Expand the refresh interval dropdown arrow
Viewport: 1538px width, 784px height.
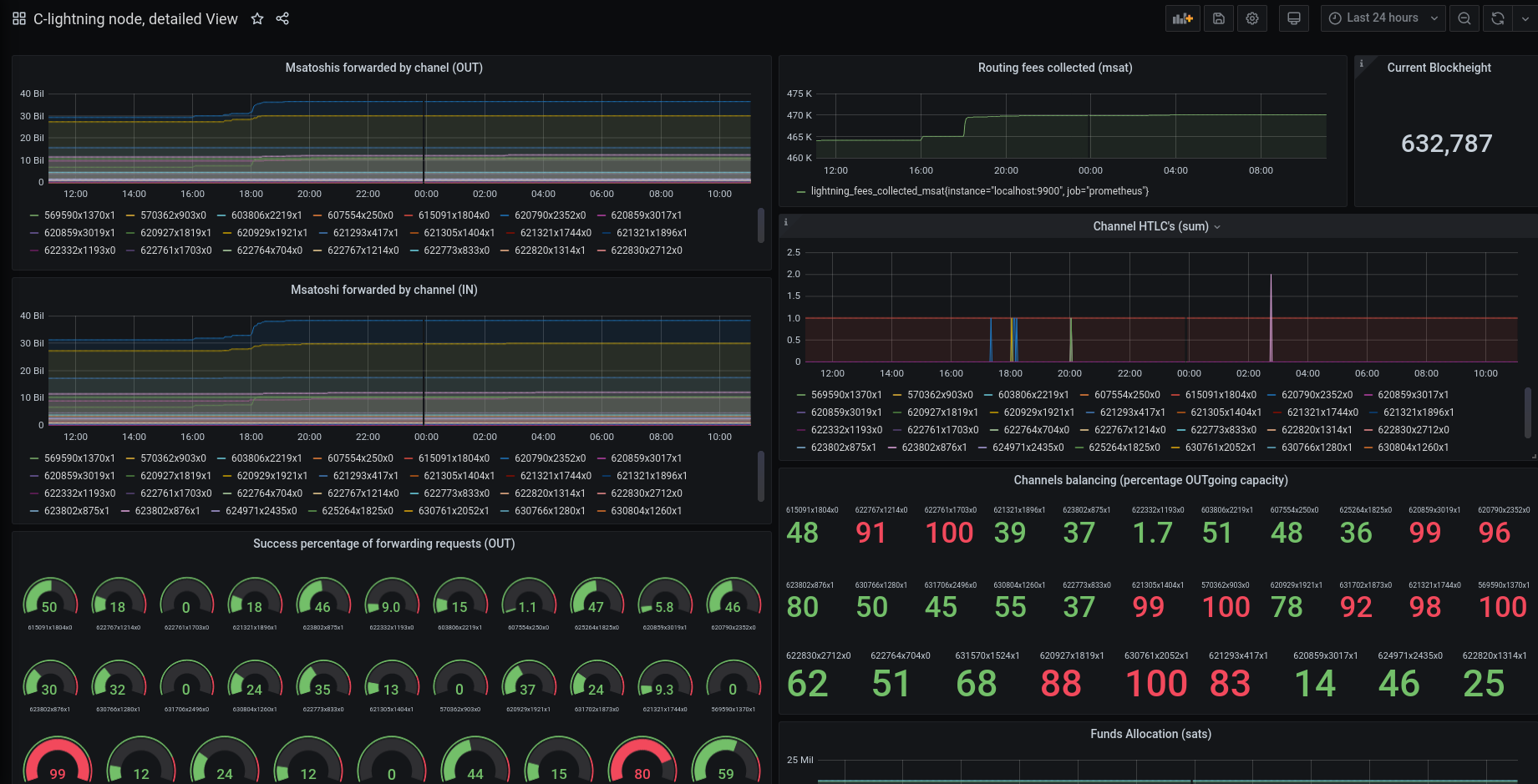click(x=1525, y=18)
